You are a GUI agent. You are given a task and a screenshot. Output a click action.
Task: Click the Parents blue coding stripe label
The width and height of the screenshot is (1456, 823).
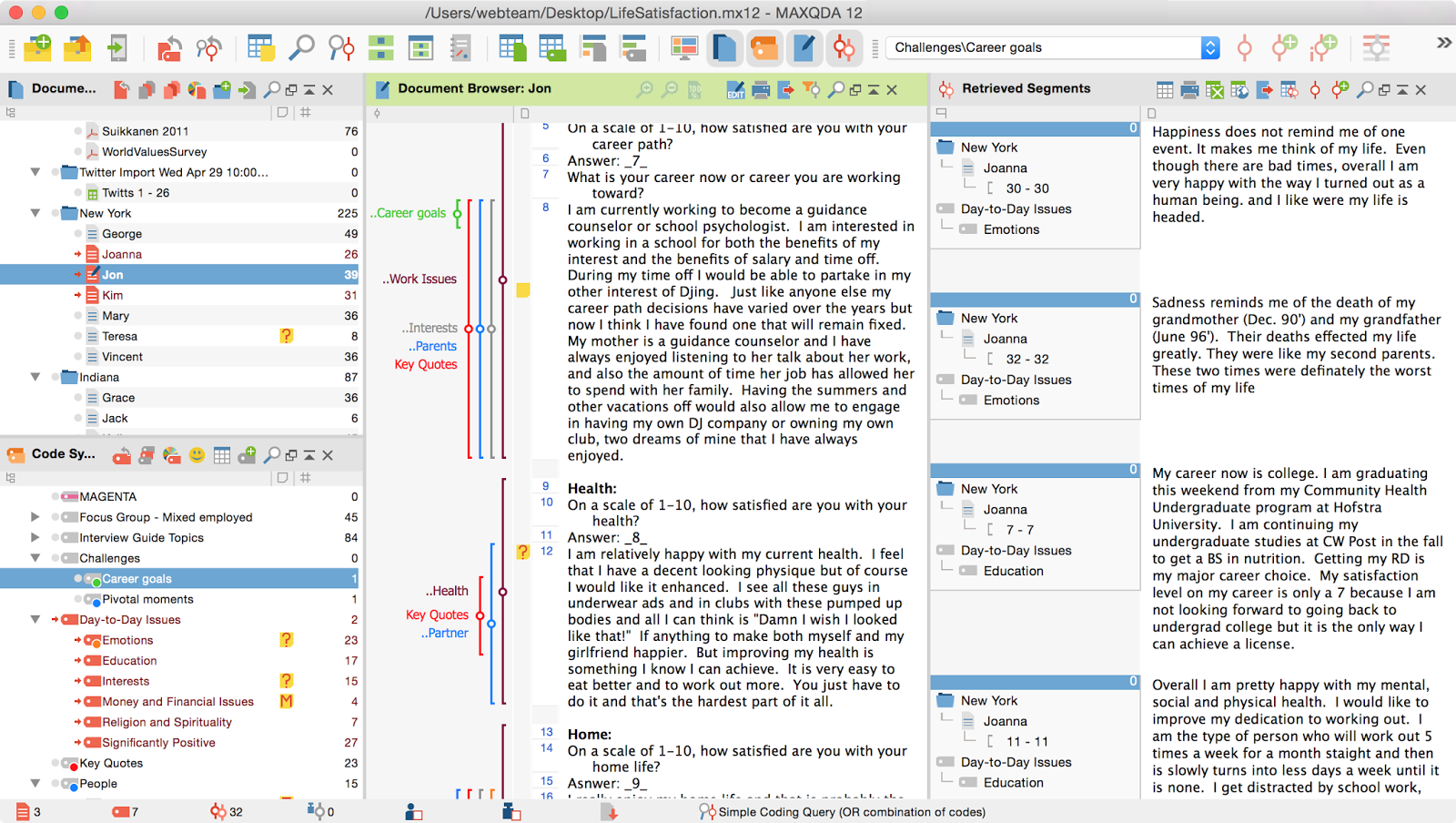click(x=433, y=346)
